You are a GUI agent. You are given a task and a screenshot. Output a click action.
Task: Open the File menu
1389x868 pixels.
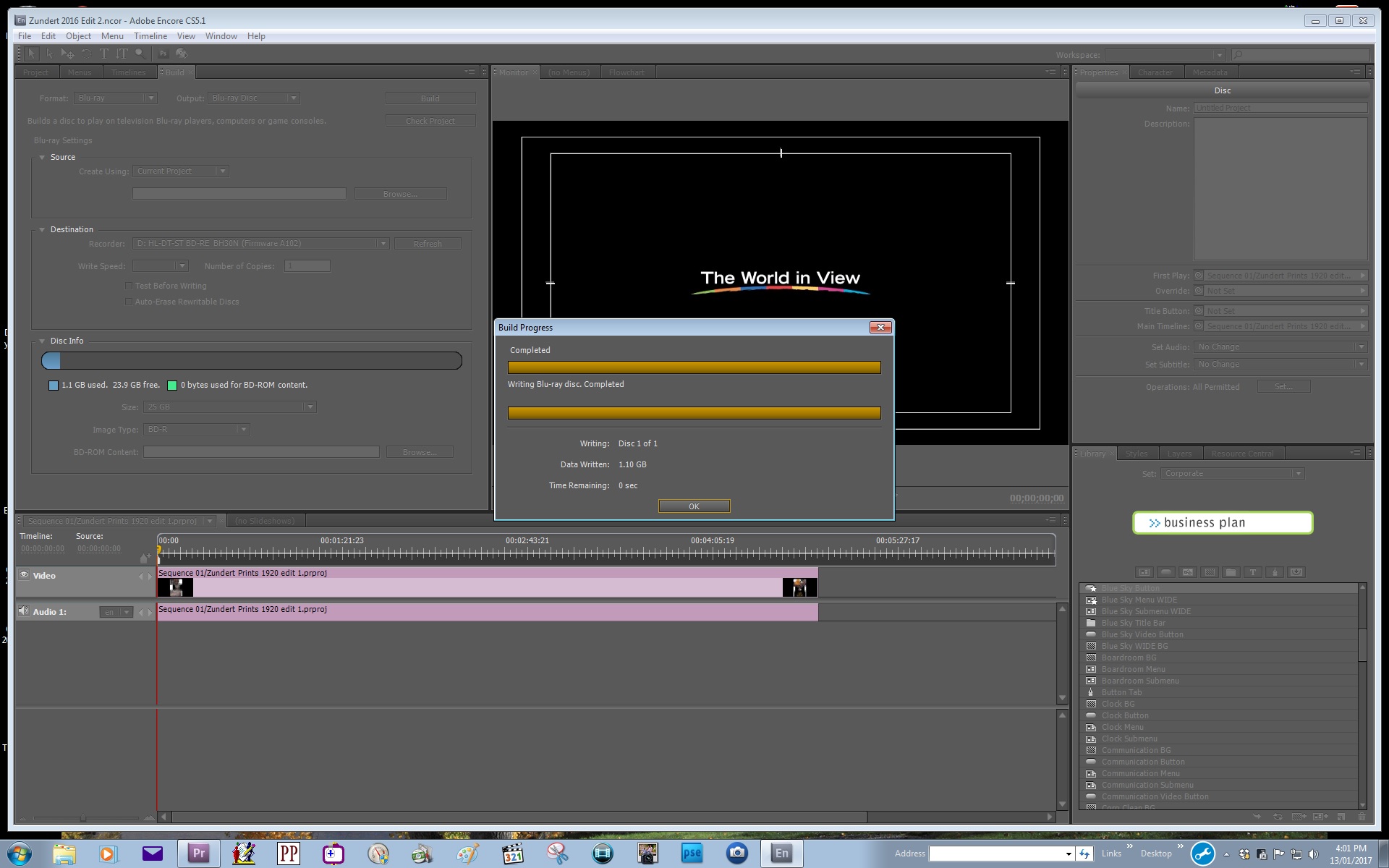[x=25, y=36]
